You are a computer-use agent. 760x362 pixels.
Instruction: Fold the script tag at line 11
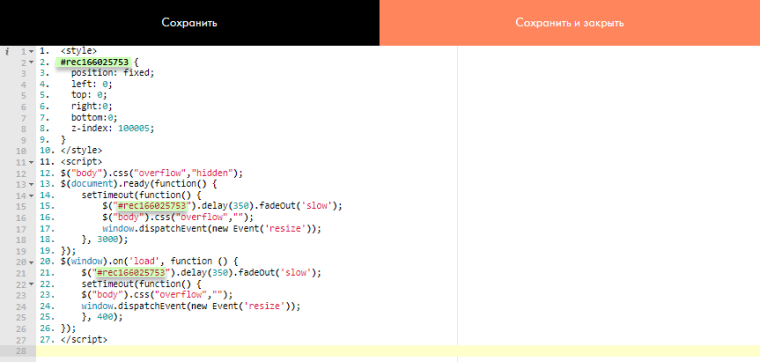(x=32, y=162)
